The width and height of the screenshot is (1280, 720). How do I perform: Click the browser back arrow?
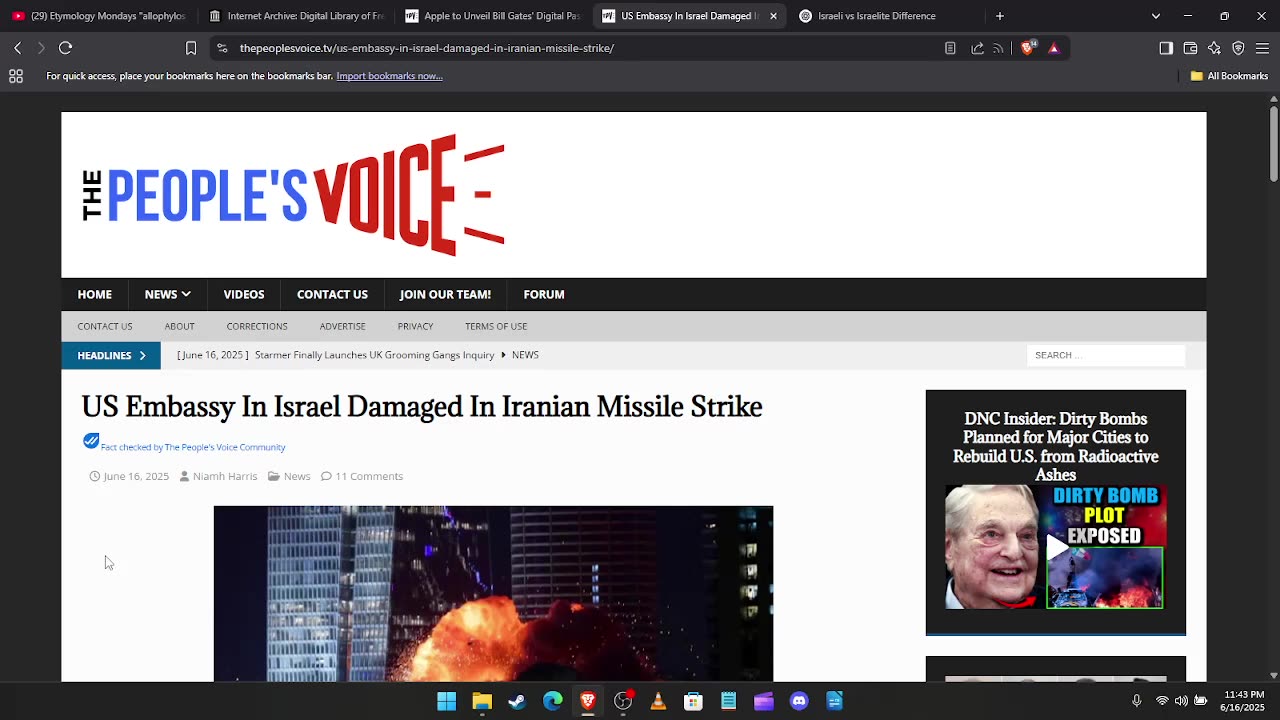17,48
